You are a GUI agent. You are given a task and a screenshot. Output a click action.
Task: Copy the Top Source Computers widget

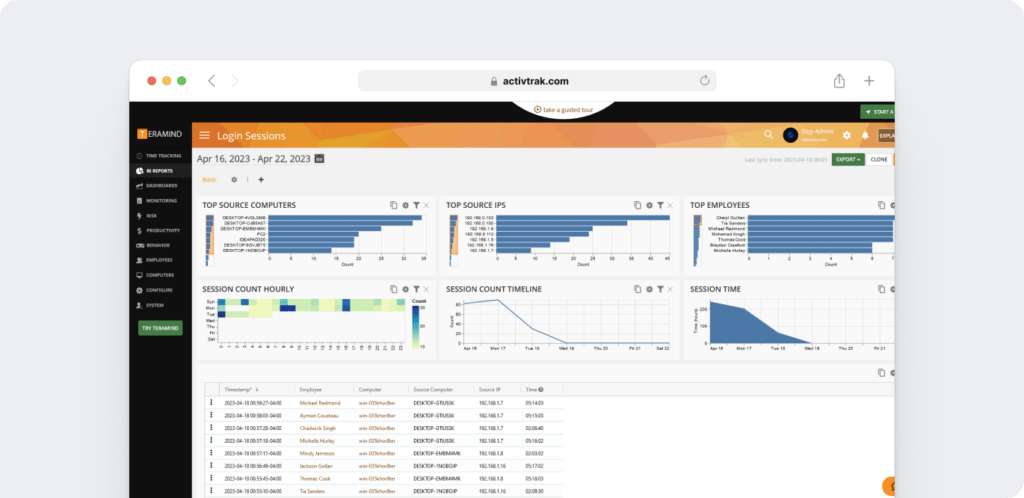394,205
